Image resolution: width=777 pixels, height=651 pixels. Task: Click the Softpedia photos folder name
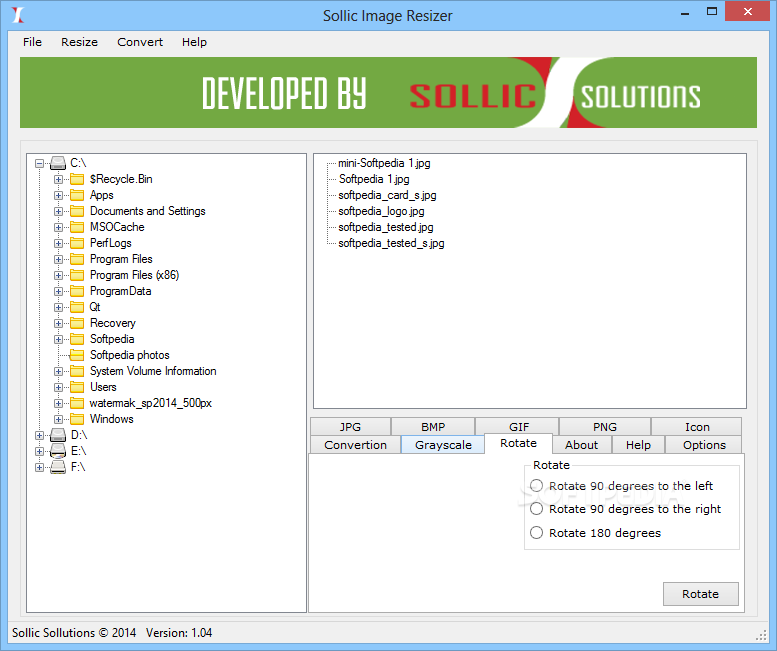[x=130, y=355]
